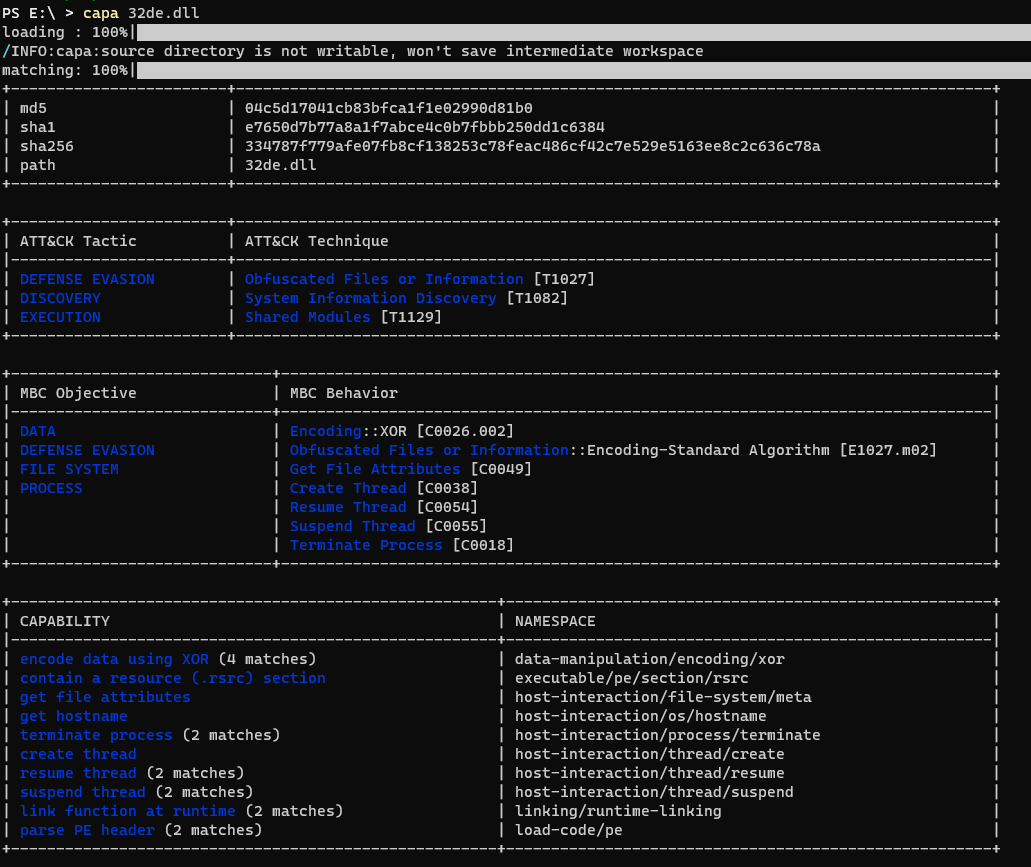1031x867 pixels.
Task: Click namespace 'linking/runtime-linking'
Action: click(x=618, y=812)
